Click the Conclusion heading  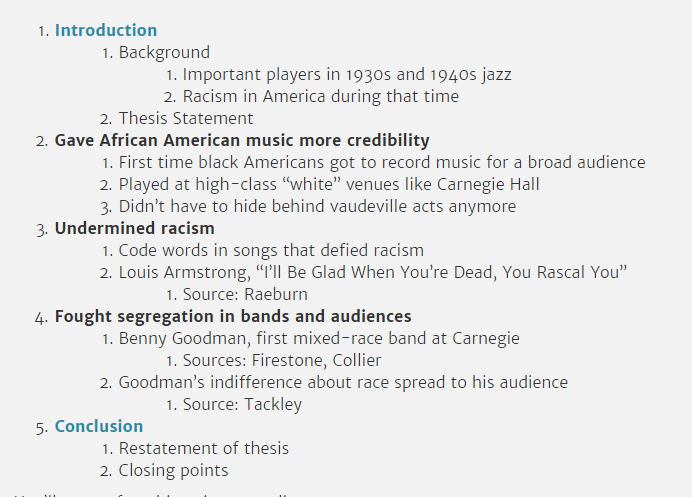[99, 426]
